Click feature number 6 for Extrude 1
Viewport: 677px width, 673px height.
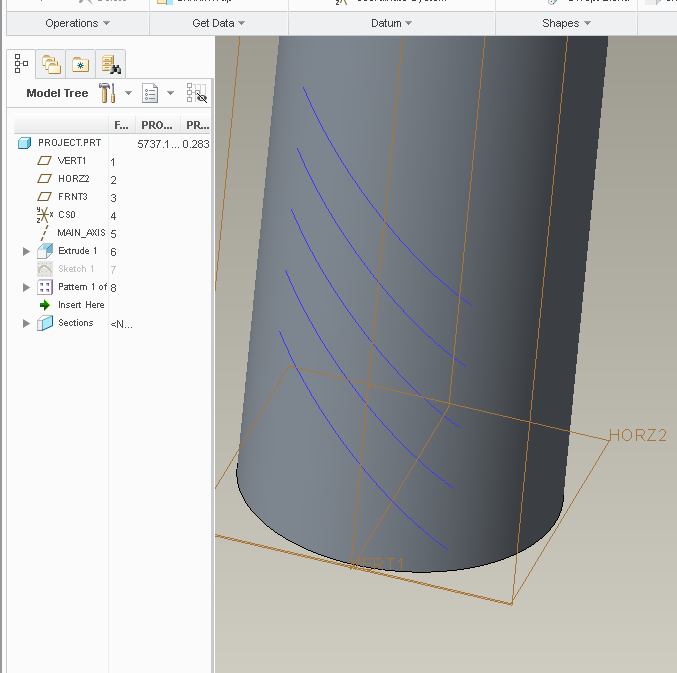113,252
